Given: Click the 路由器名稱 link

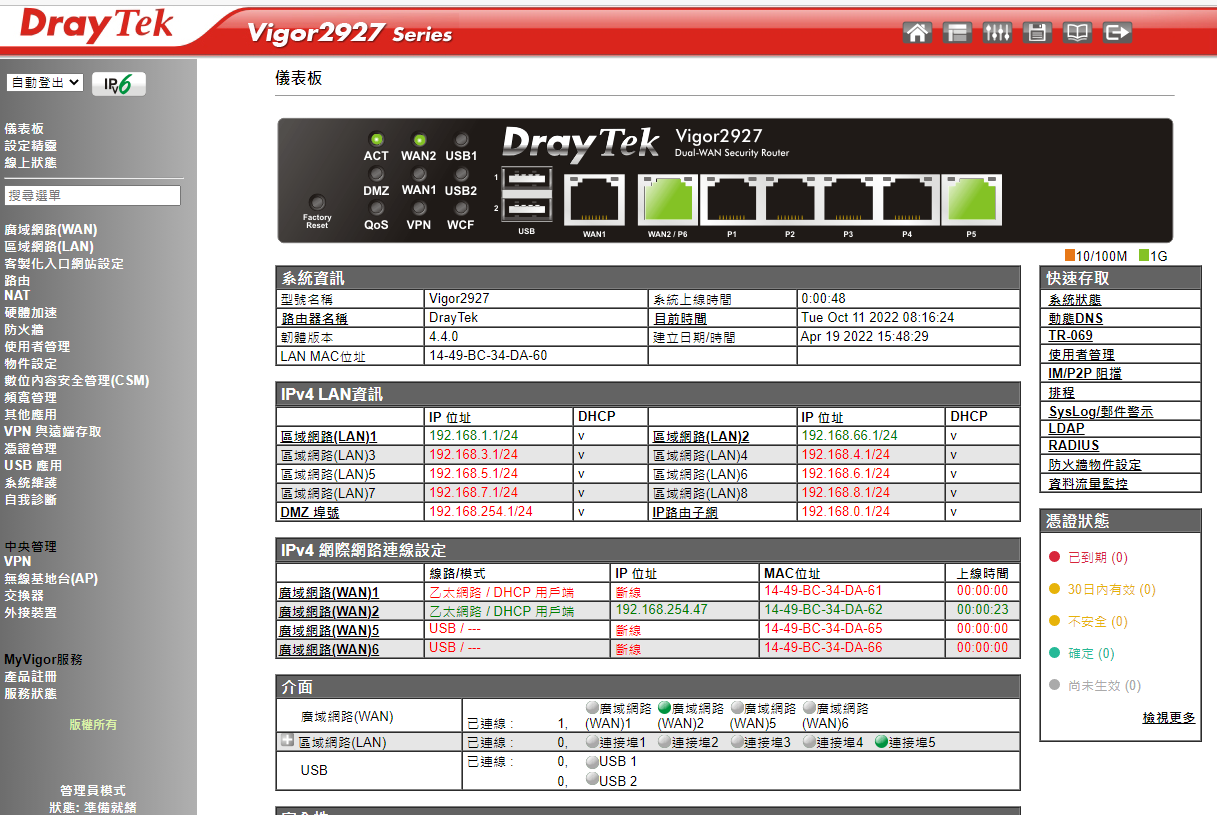Looking at the screenshot, I should click(314, 319).
